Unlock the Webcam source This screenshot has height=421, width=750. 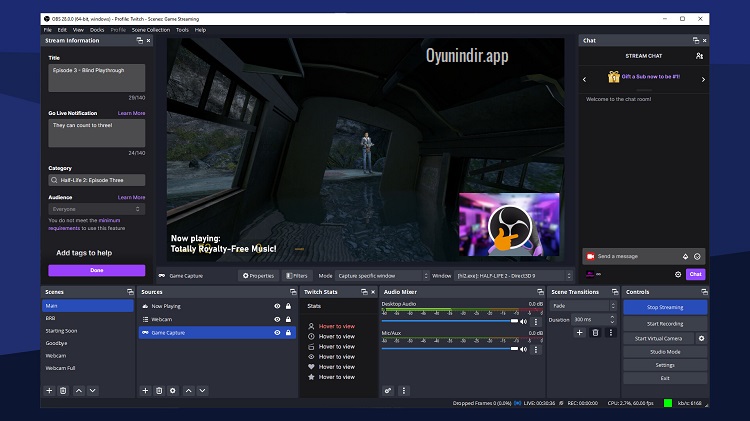[x=288, y=319]
